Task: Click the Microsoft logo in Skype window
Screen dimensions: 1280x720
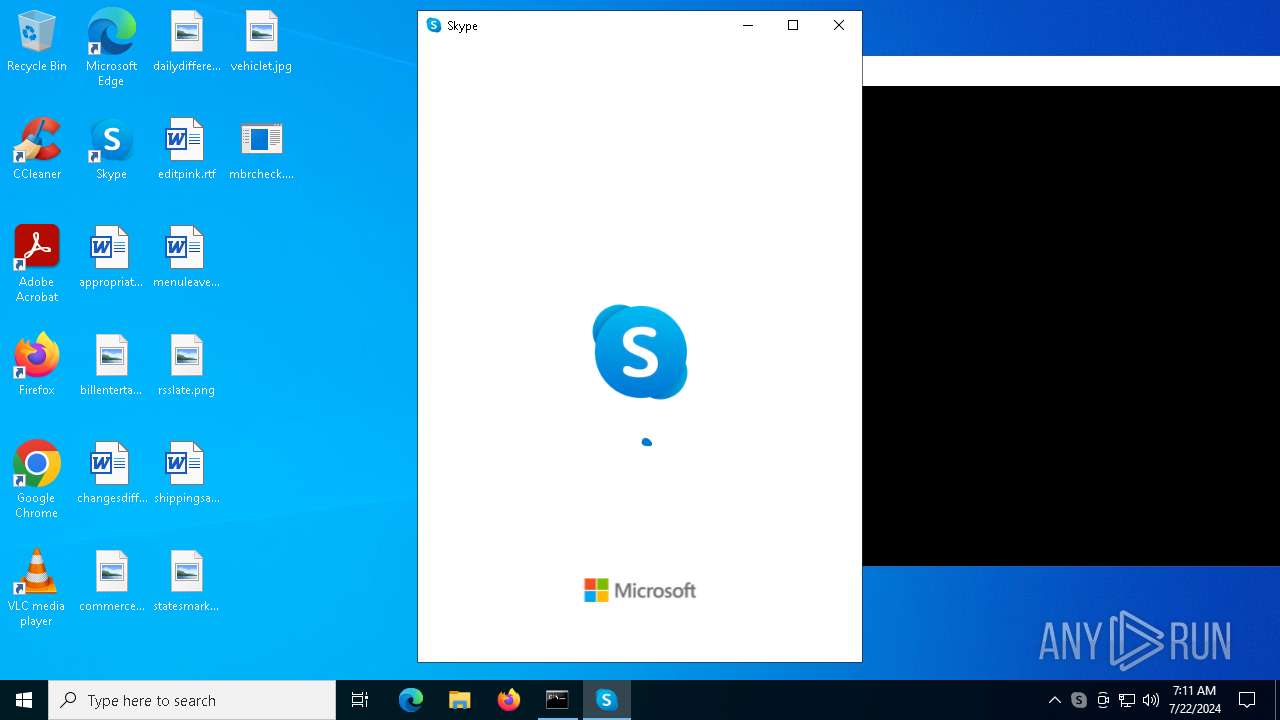Action: tap(640, 590)
